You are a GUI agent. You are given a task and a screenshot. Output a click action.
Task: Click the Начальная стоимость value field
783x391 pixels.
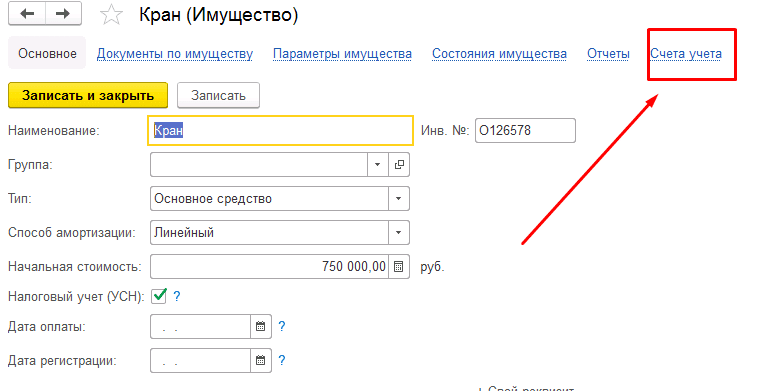[270, 267]
